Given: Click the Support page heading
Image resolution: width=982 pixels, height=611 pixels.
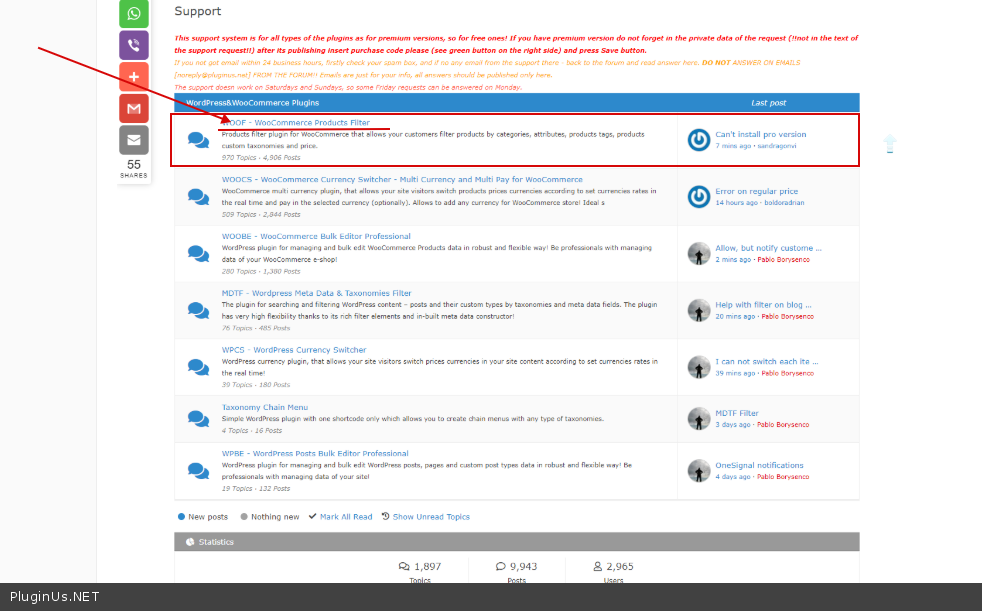Looking at the screenshot, I should coord(197,11).
